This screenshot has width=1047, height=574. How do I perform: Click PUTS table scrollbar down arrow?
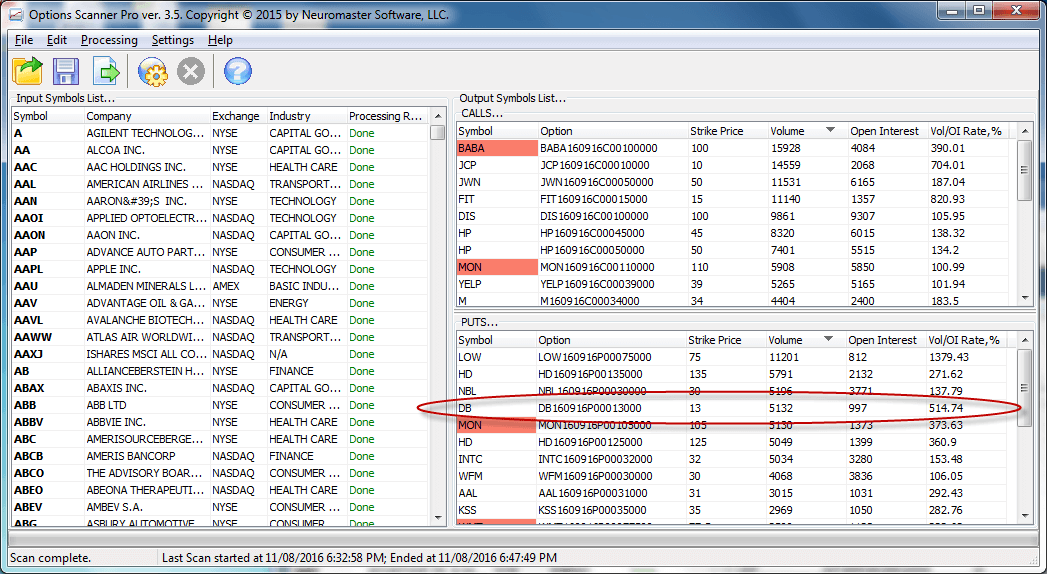pyautogui.click(x=1025, y=515)
